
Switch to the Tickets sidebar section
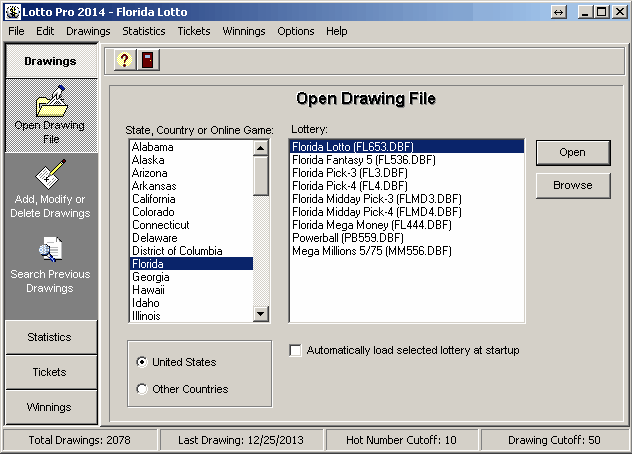coord(51,372)
